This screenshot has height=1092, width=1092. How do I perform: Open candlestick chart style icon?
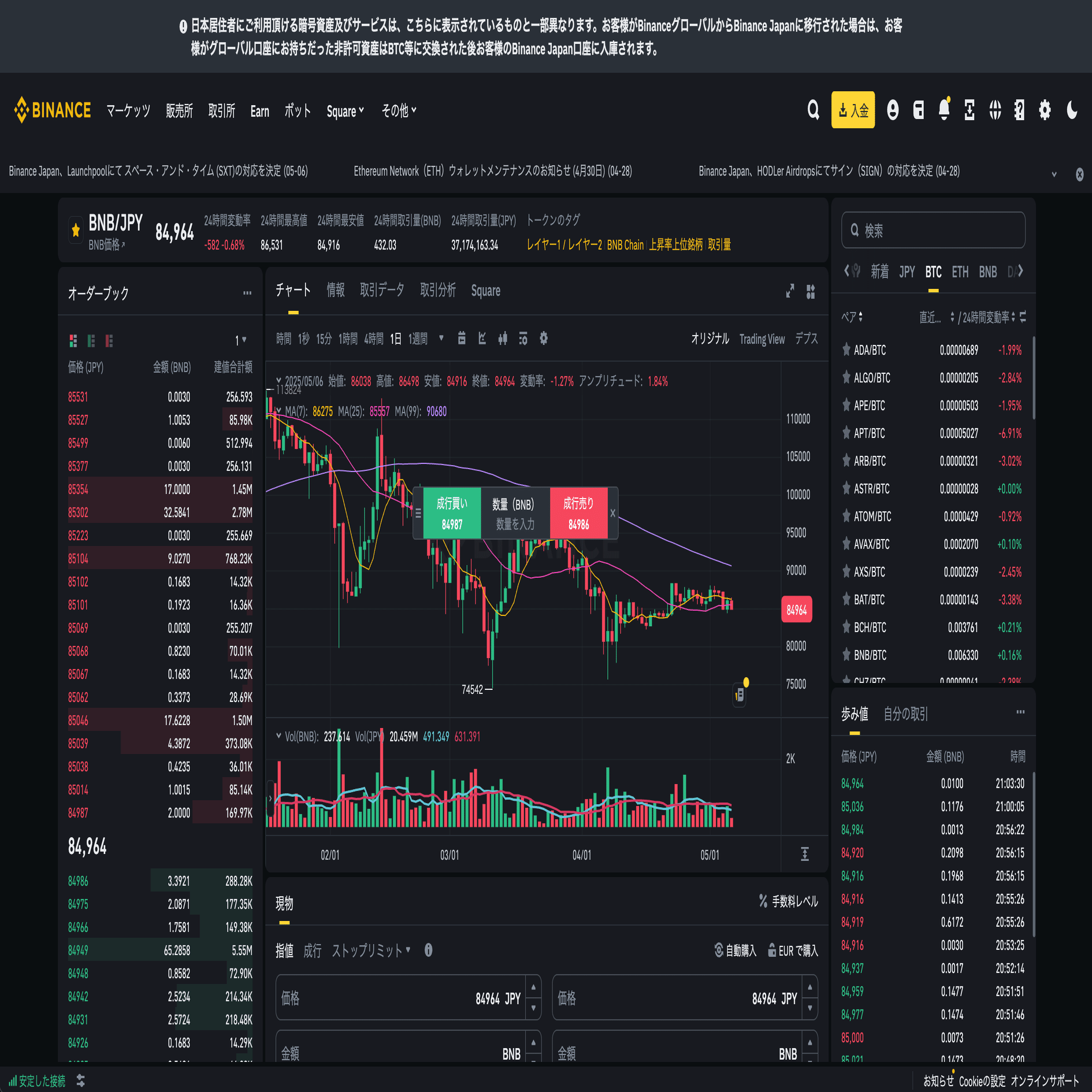click(x=503, y=338)
